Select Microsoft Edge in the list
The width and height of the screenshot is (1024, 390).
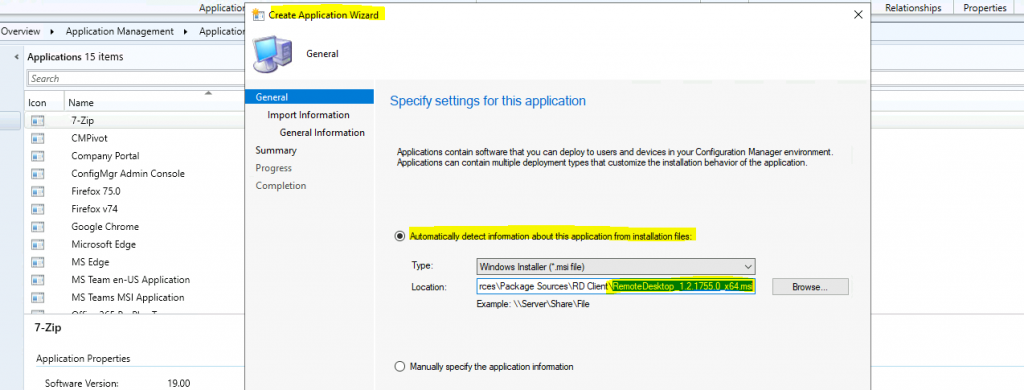(x=103, y=244)
